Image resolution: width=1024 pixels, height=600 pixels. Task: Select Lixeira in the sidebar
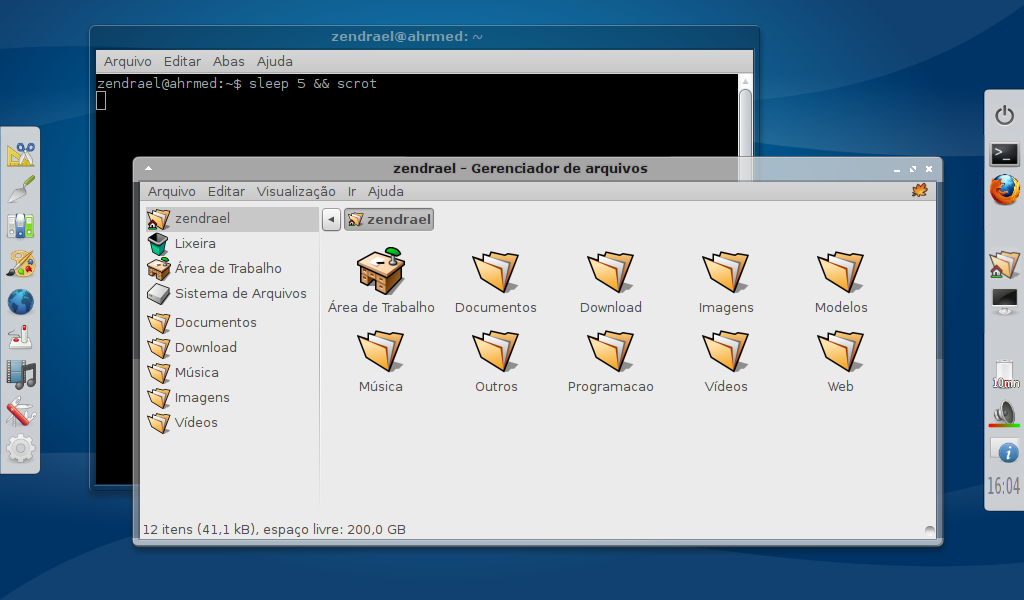pyautogui.click(x=194, y=243)
